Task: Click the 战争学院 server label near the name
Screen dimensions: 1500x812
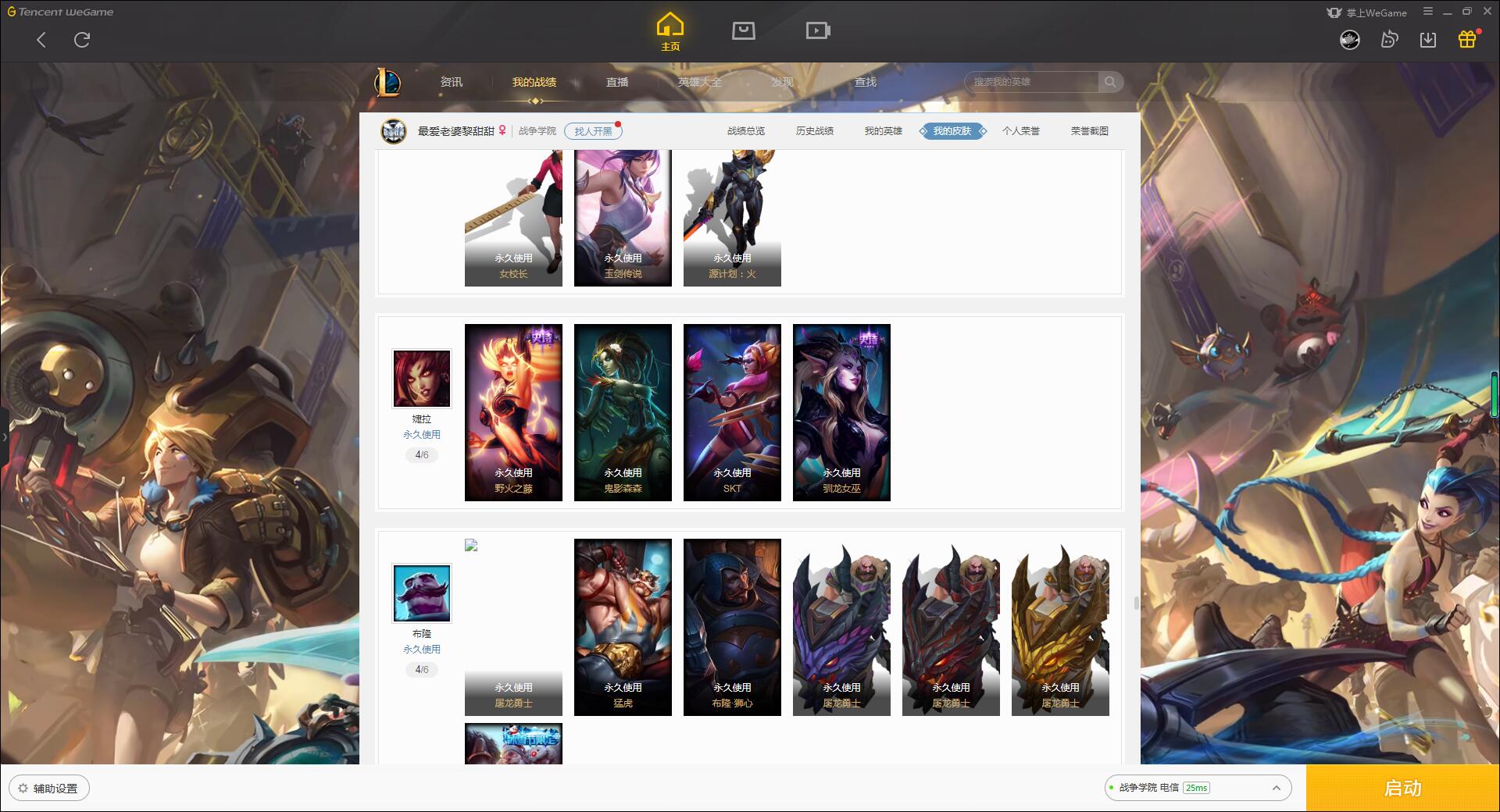Action: pyautogui.click(x=537, y=131)
